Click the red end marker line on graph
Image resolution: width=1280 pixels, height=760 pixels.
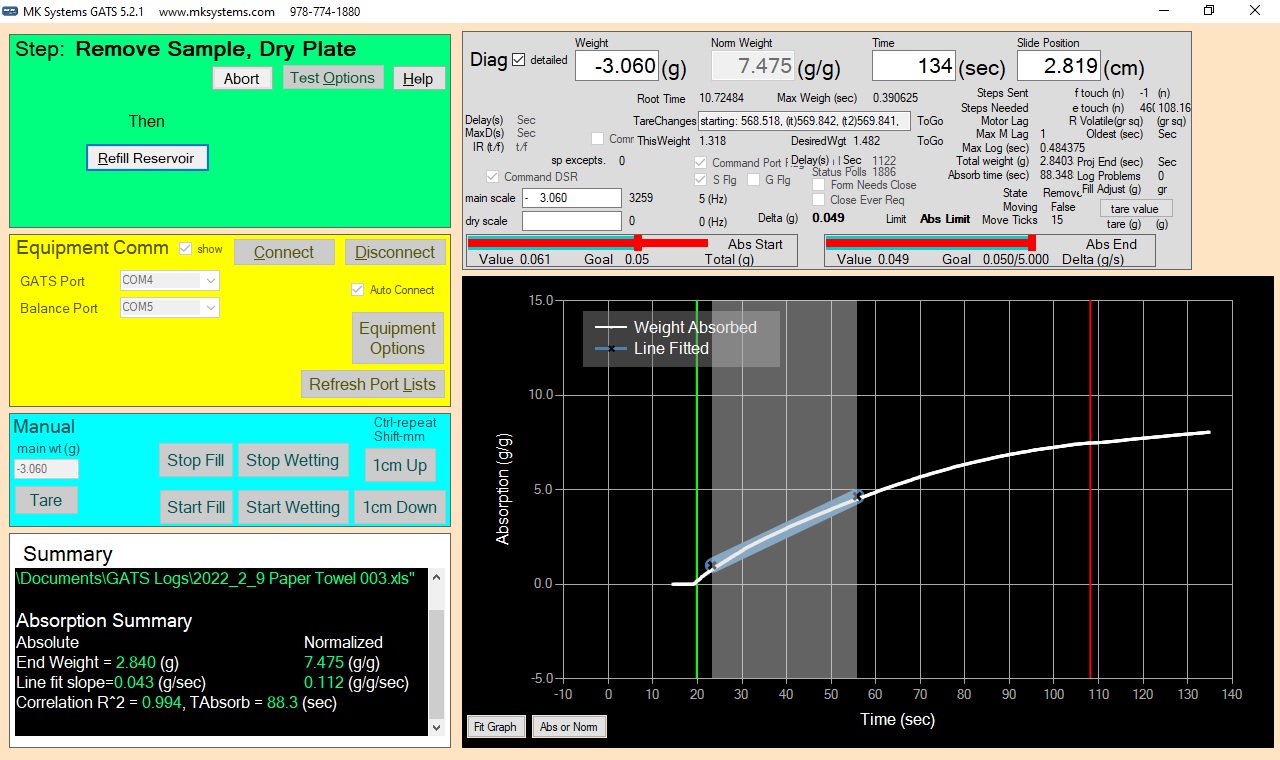coord(1090,489)
